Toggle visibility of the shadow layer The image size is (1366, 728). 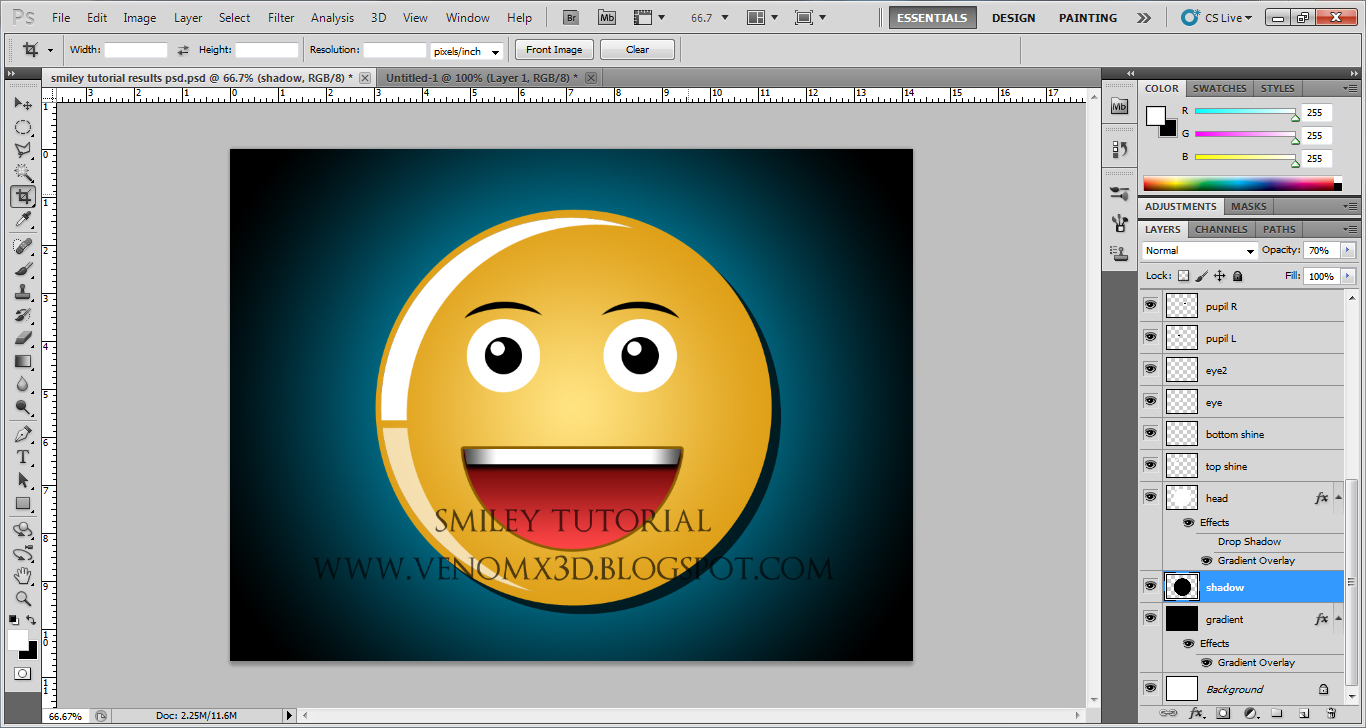(x=1150, y=586)
